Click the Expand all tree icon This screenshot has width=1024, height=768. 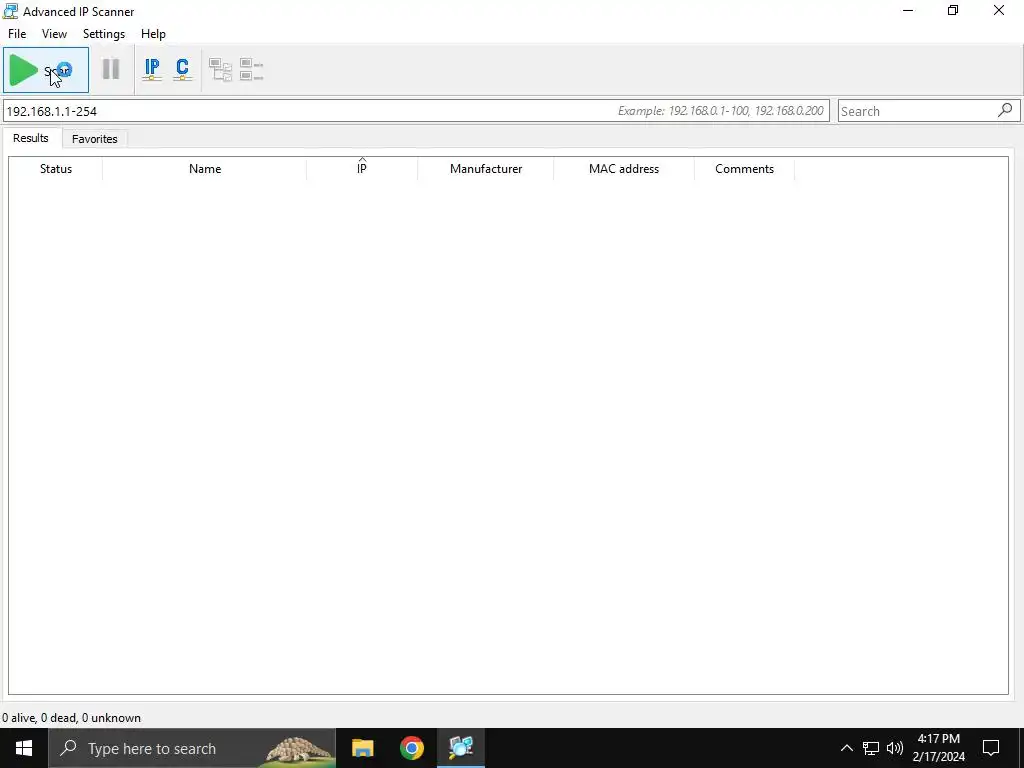coord(220,69)
